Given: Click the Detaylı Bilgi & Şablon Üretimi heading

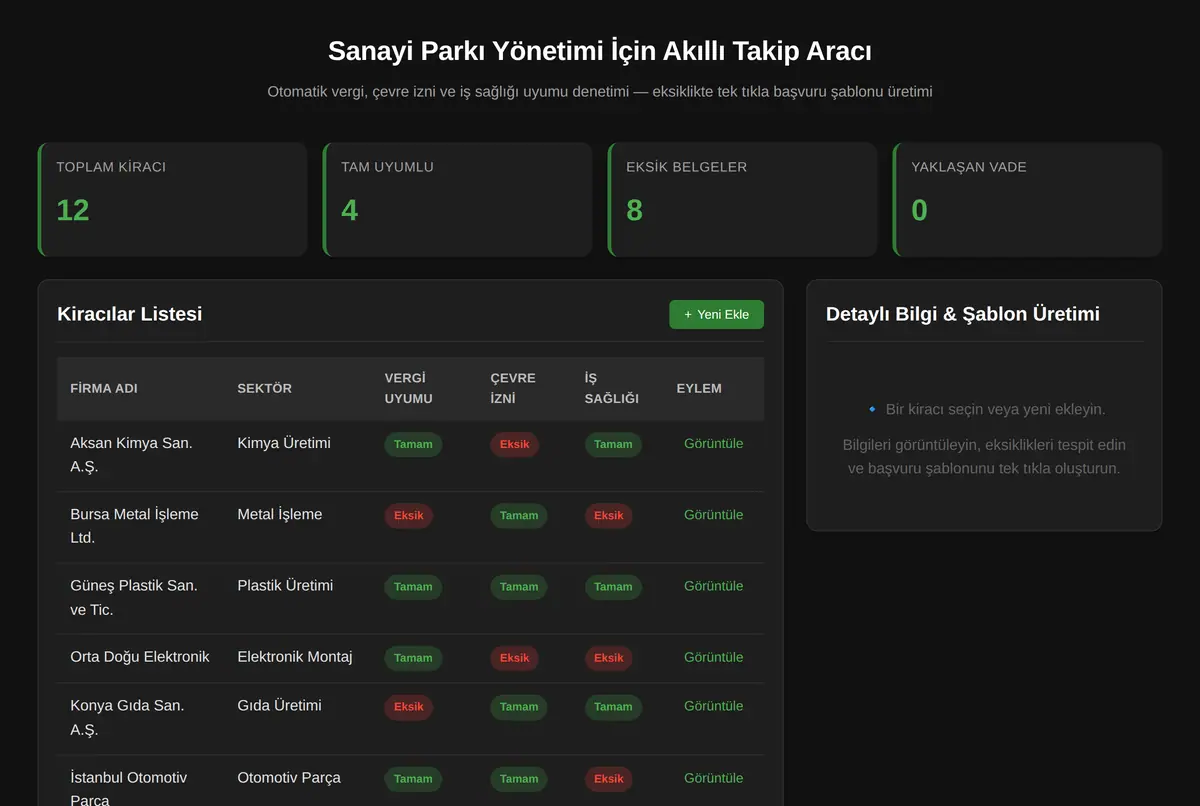Looking at the screenshot, I should (963, 314).
